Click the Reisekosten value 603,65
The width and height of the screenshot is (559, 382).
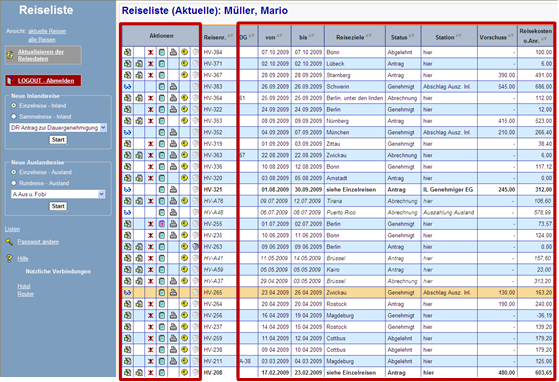coord(543,373)
